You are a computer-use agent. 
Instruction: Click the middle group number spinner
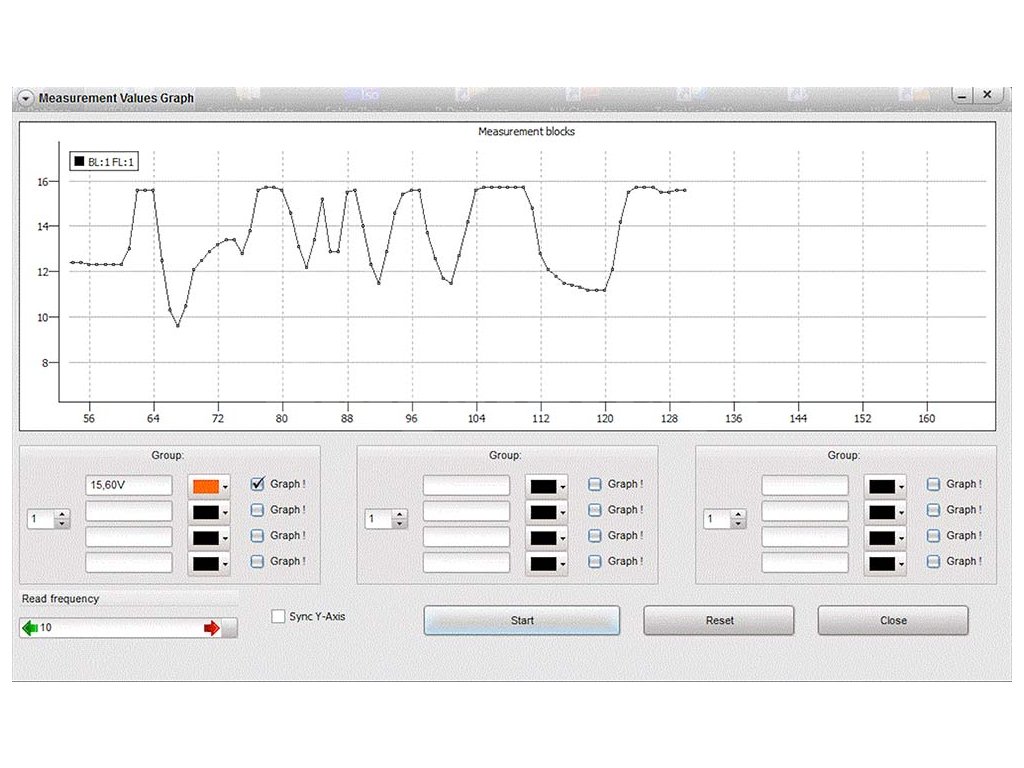point(385,520)
